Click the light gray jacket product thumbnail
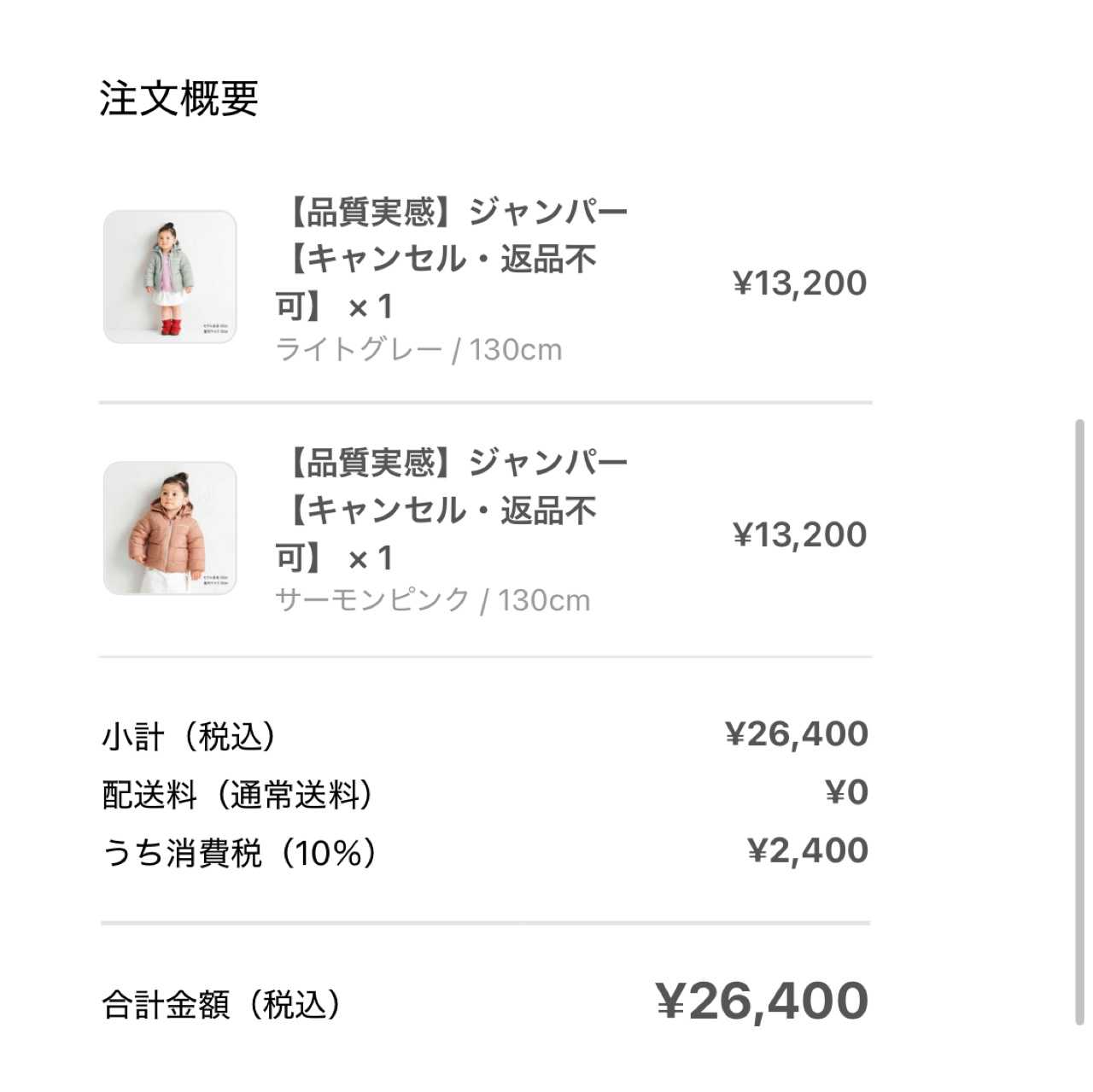1093x1092 pixels. (170, 277)
